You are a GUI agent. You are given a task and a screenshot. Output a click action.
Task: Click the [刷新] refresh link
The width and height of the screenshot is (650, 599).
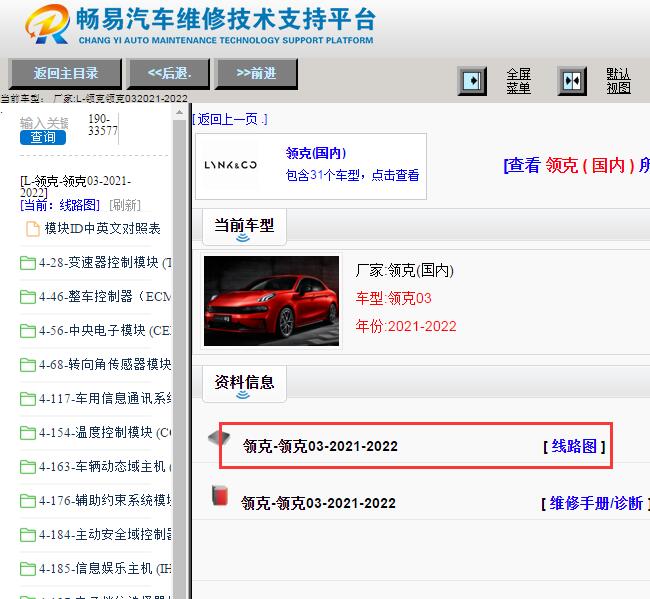coord(125,205)
